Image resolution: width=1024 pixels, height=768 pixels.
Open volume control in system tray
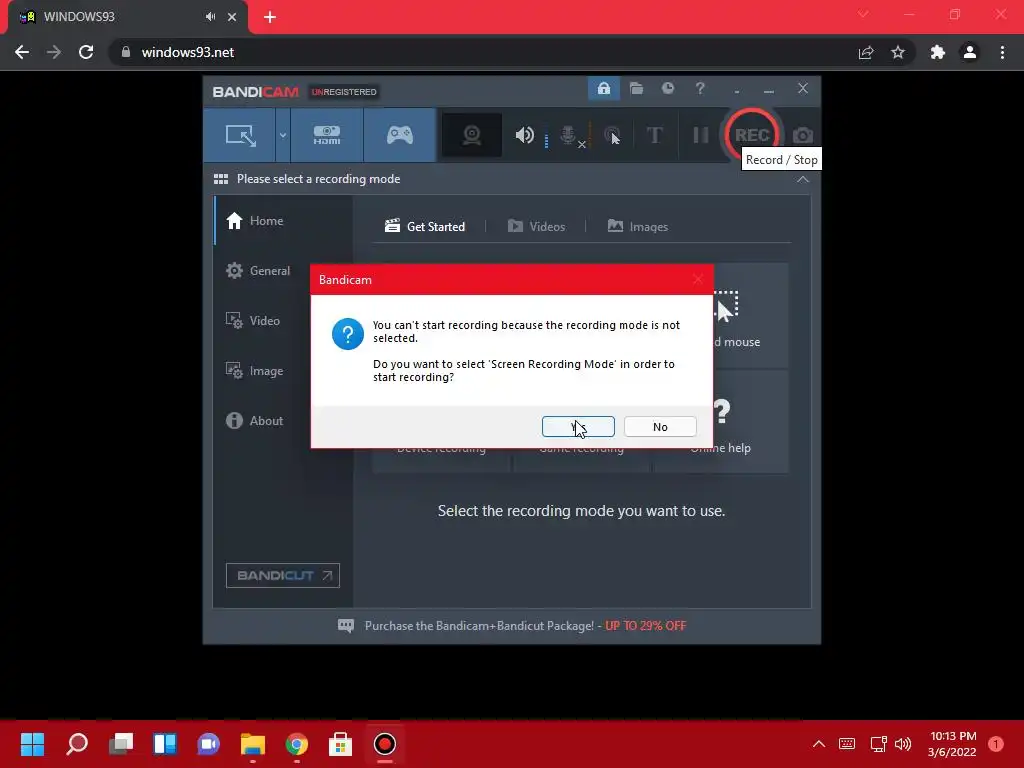point(903,744)
